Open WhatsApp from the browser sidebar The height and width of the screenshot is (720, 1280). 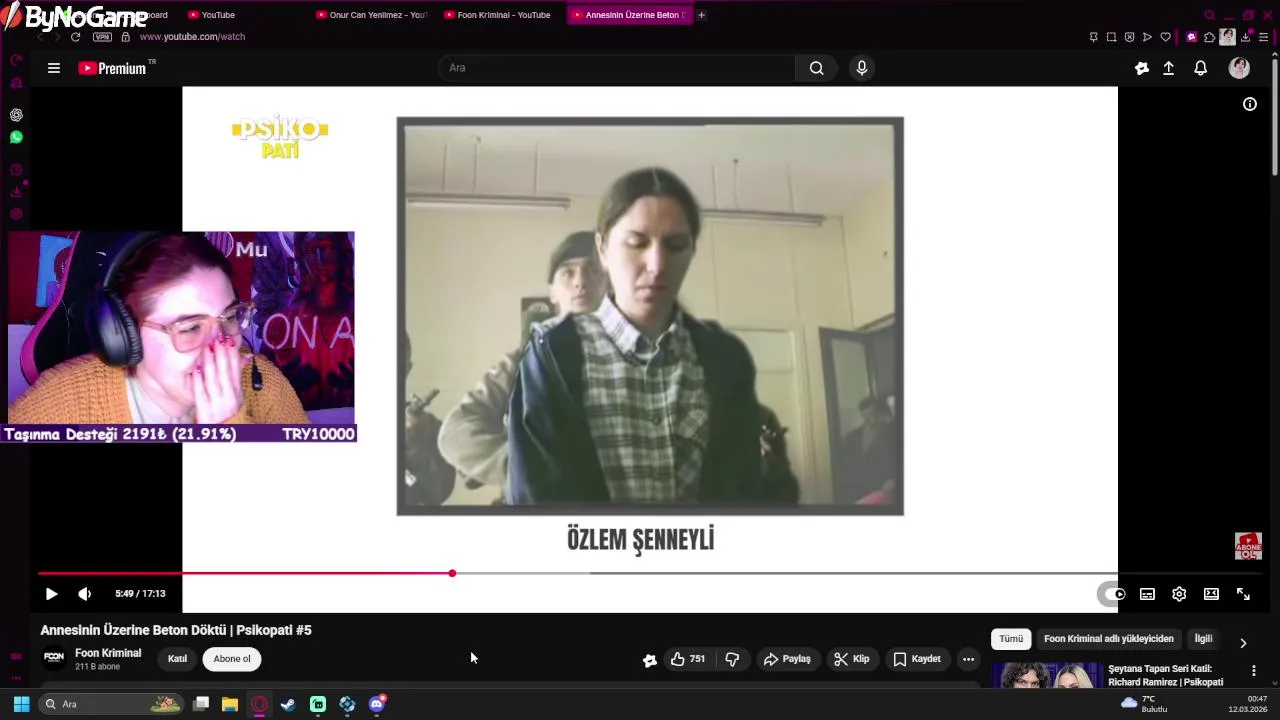coord(16,137)
